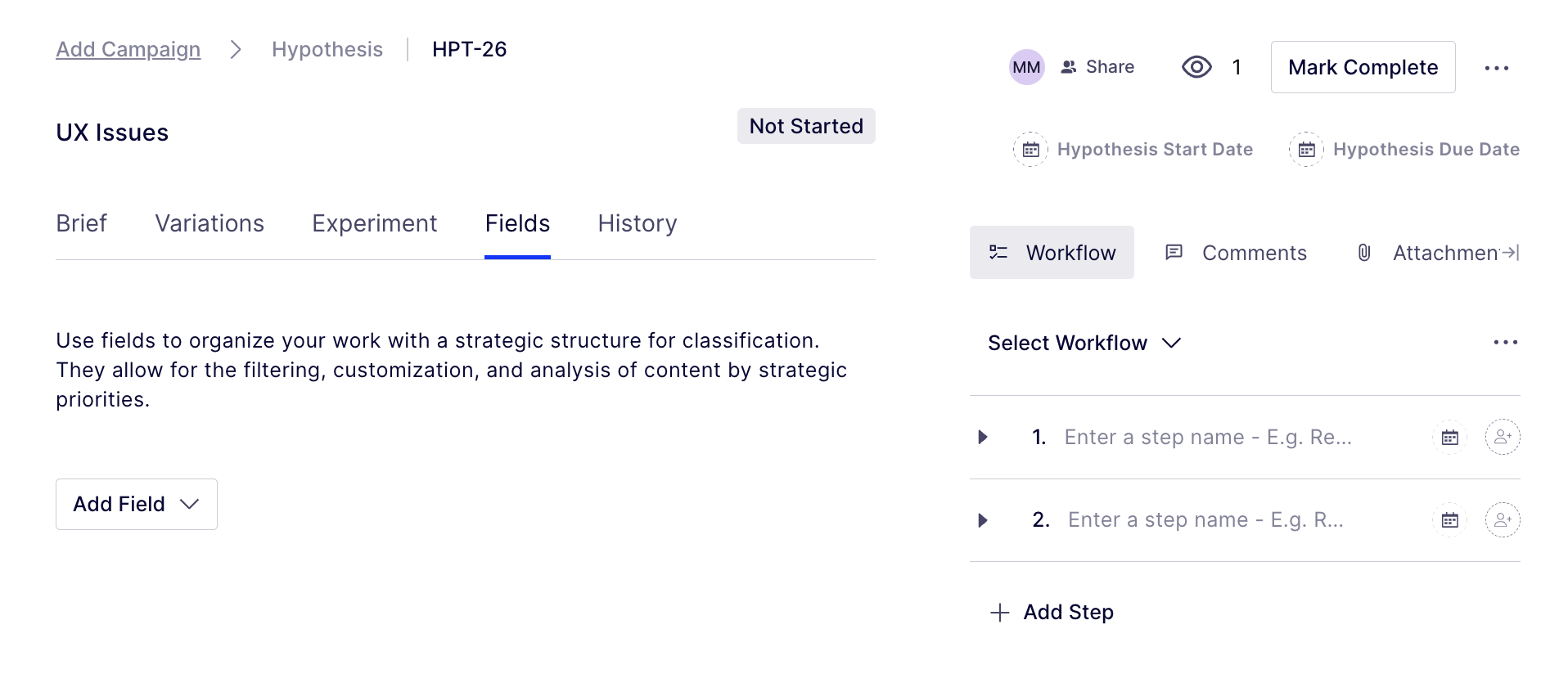
Task: Click the breadcrumb chevron separator
Action: 236,50
